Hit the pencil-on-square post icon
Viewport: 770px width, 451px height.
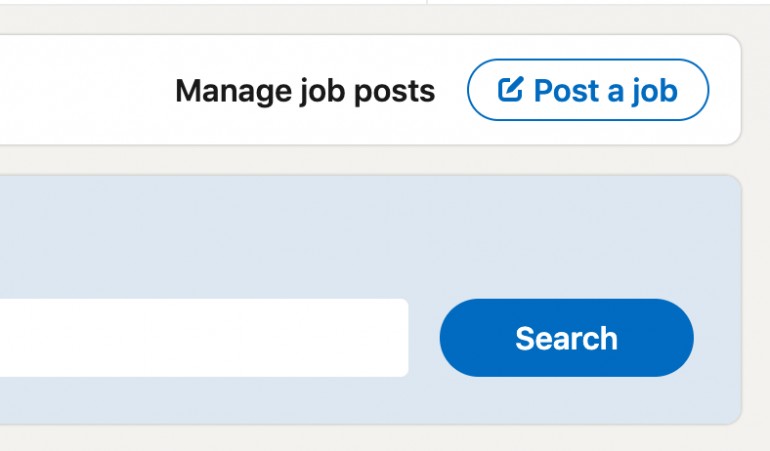[x=511, y=89]
